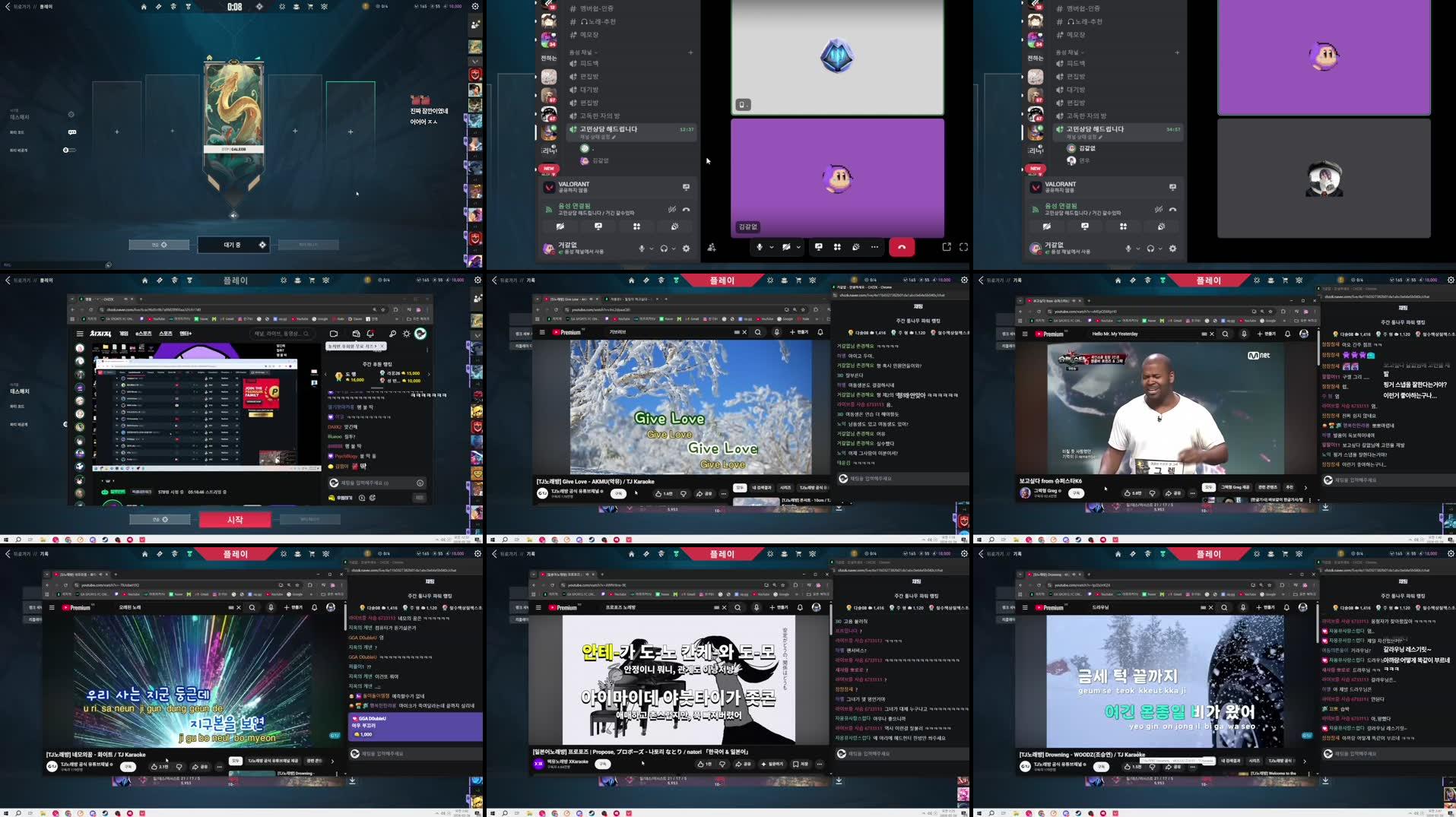The height and width of the screenshot is (817, 1456).
Task: Click the 시작 start button in the League client
Action: (x=236, y=519)
